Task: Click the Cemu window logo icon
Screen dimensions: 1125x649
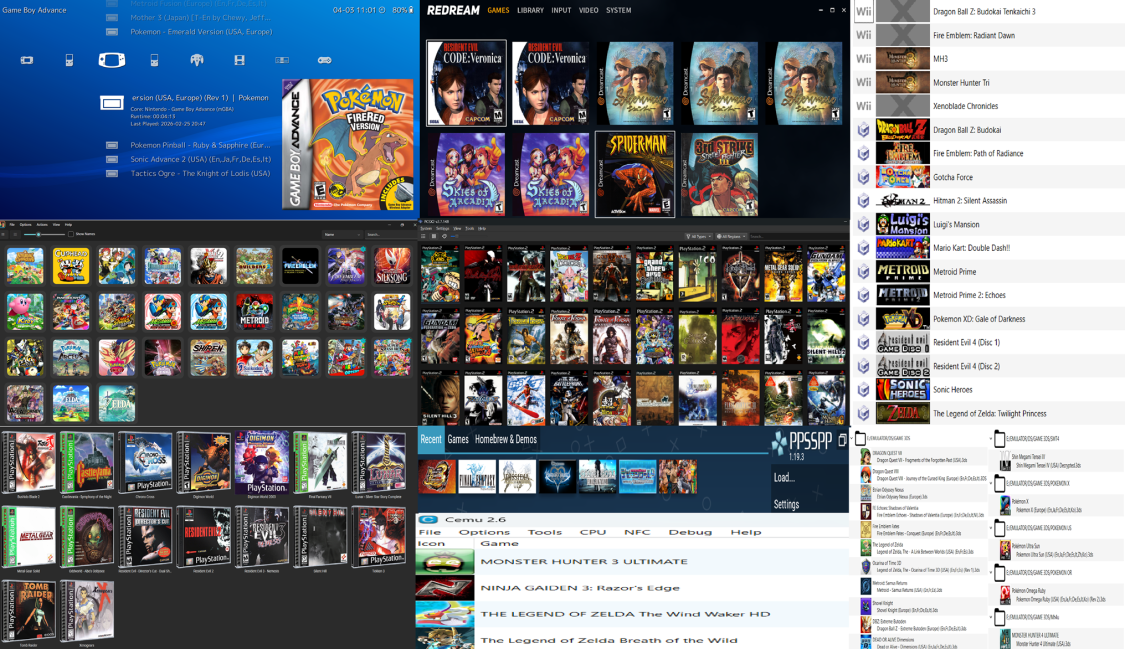Action: click(428, 519)
